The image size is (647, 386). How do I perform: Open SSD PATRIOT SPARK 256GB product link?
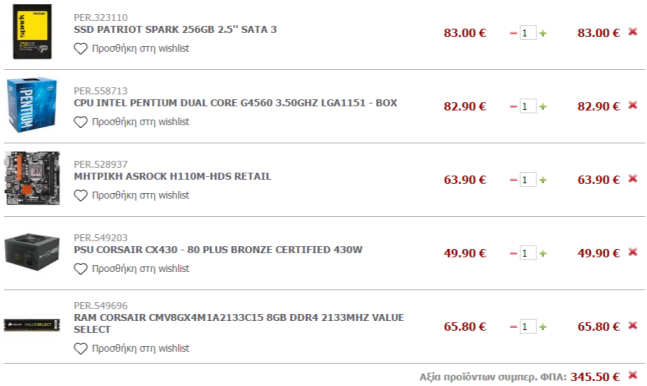coord(175,29)
